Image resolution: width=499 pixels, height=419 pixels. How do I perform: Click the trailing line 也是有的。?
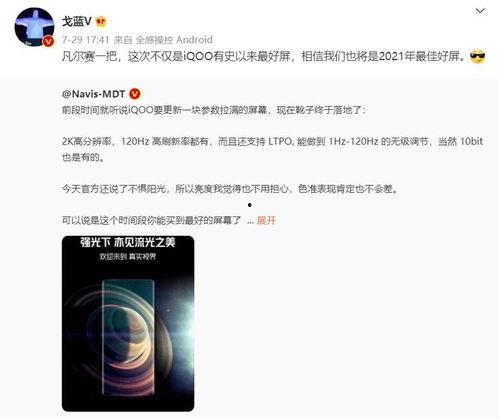(x=83, y=157)
